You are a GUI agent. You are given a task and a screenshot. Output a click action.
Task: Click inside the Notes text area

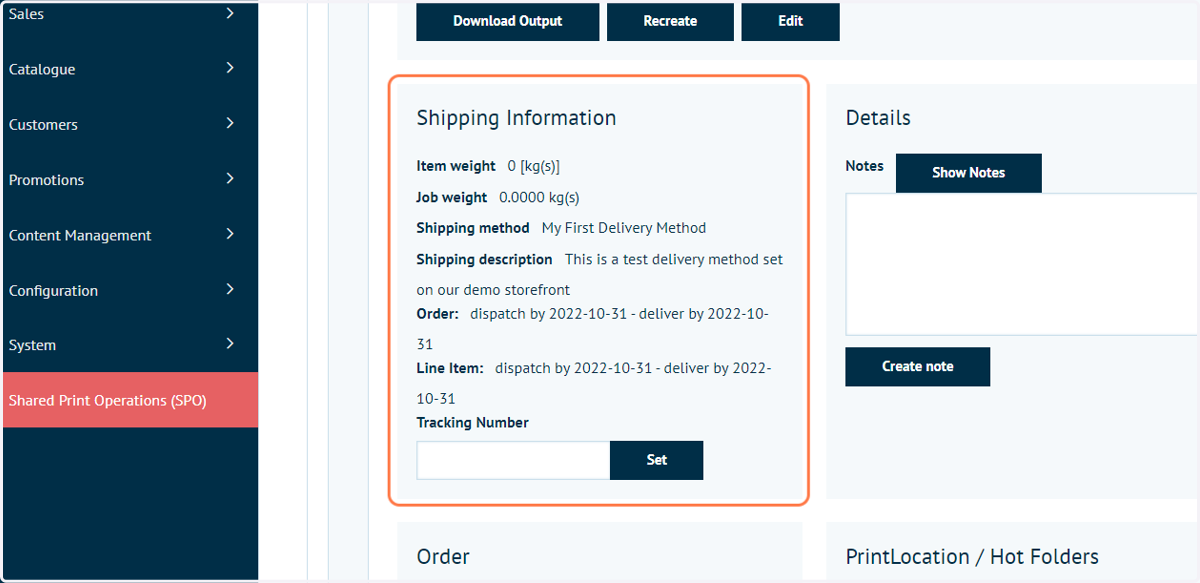tap(1021, 264)
